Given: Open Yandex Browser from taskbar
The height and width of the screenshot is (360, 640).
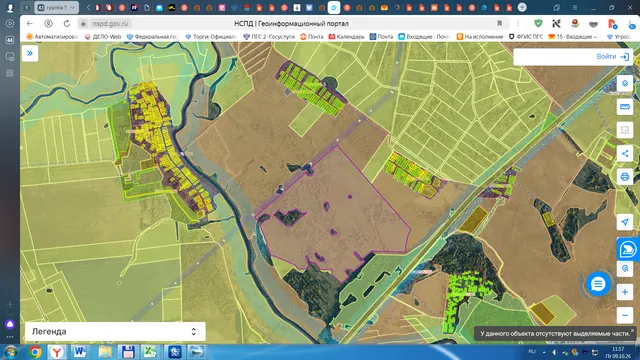Looking at the screenshot, I should point(57,352).
